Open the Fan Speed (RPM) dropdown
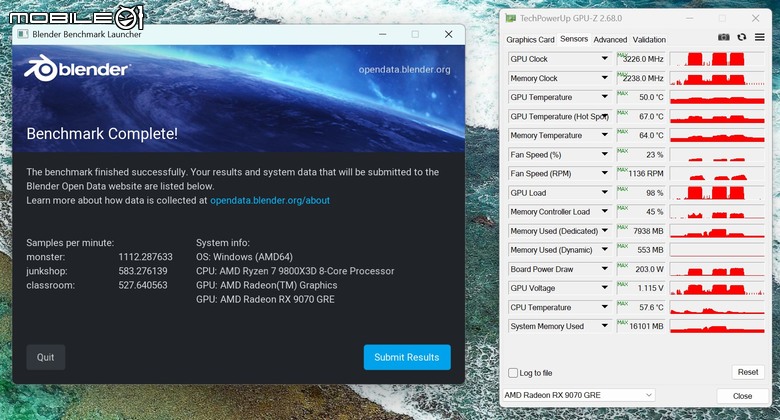This screenshot has height=420, width=780. pos(604,173)
